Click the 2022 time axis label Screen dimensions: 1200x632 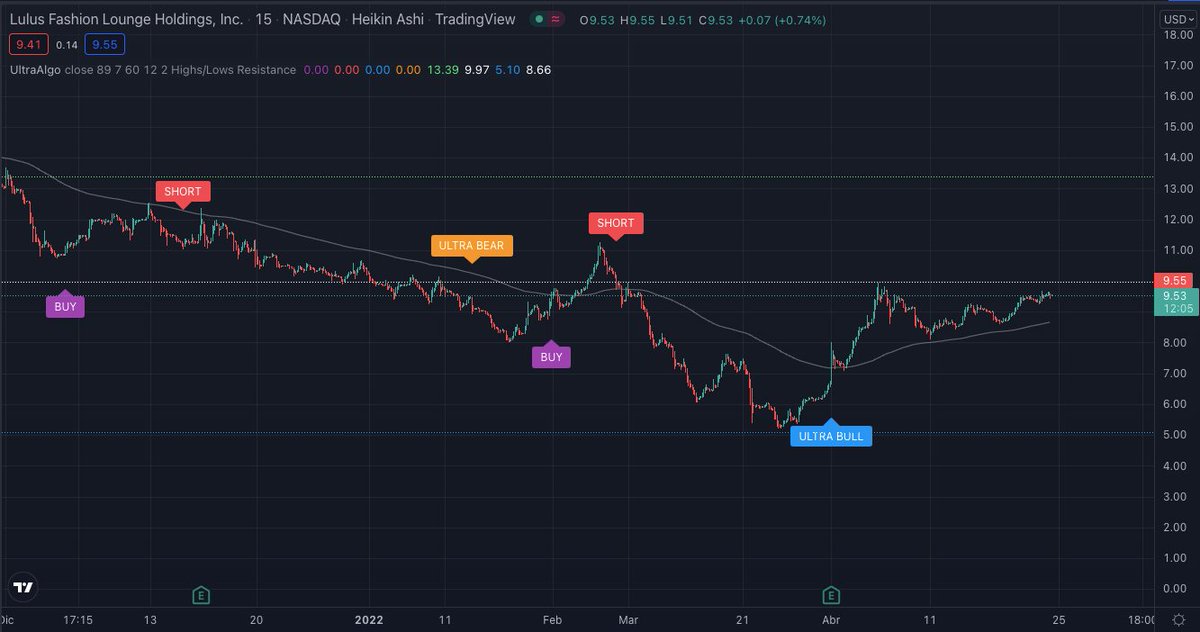(371, 620)
